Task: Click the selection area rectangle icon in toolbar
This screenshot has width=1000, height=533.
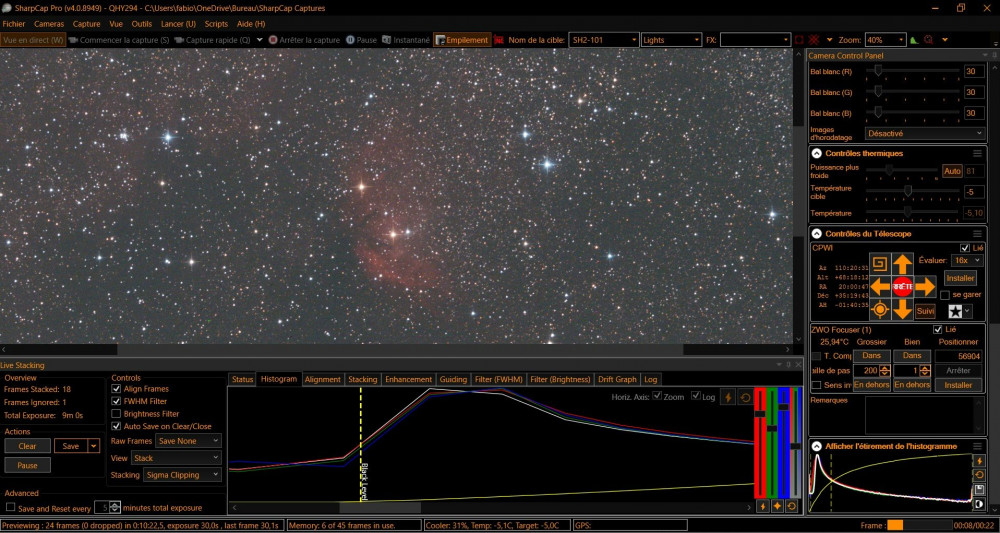Action: (x=799, y=40)
